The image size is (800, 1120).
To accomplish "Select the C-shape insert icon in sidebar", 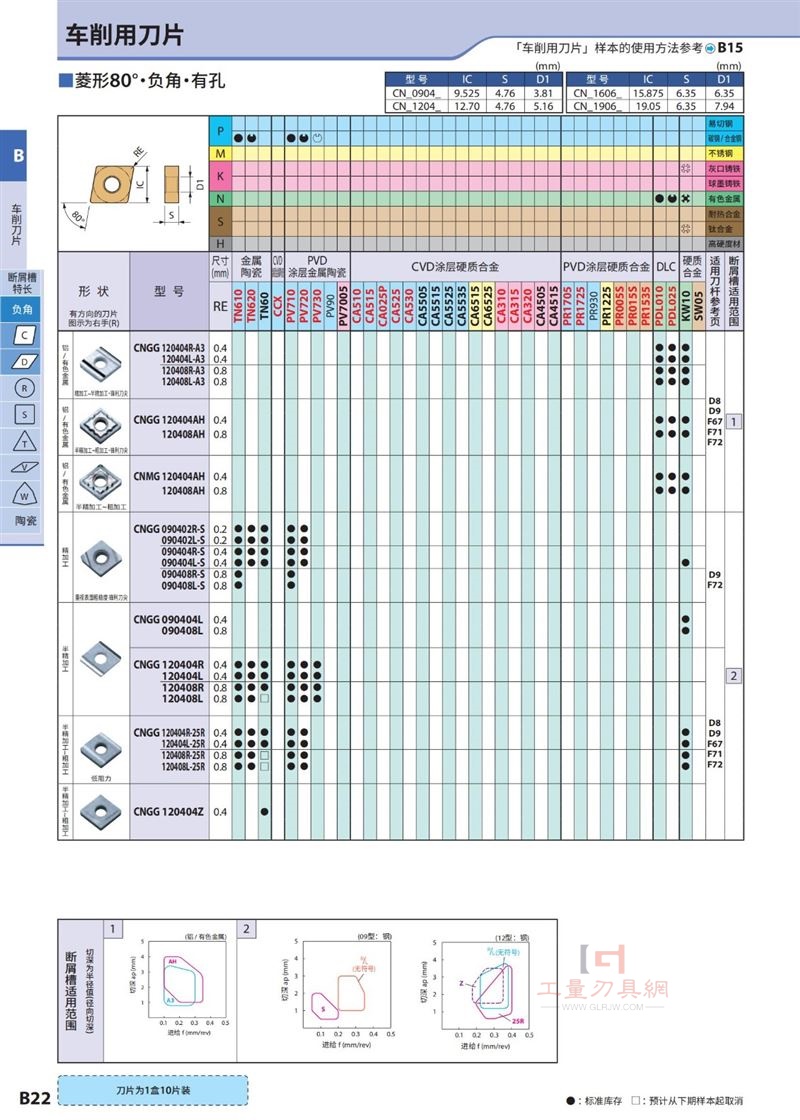I will 24,335.
